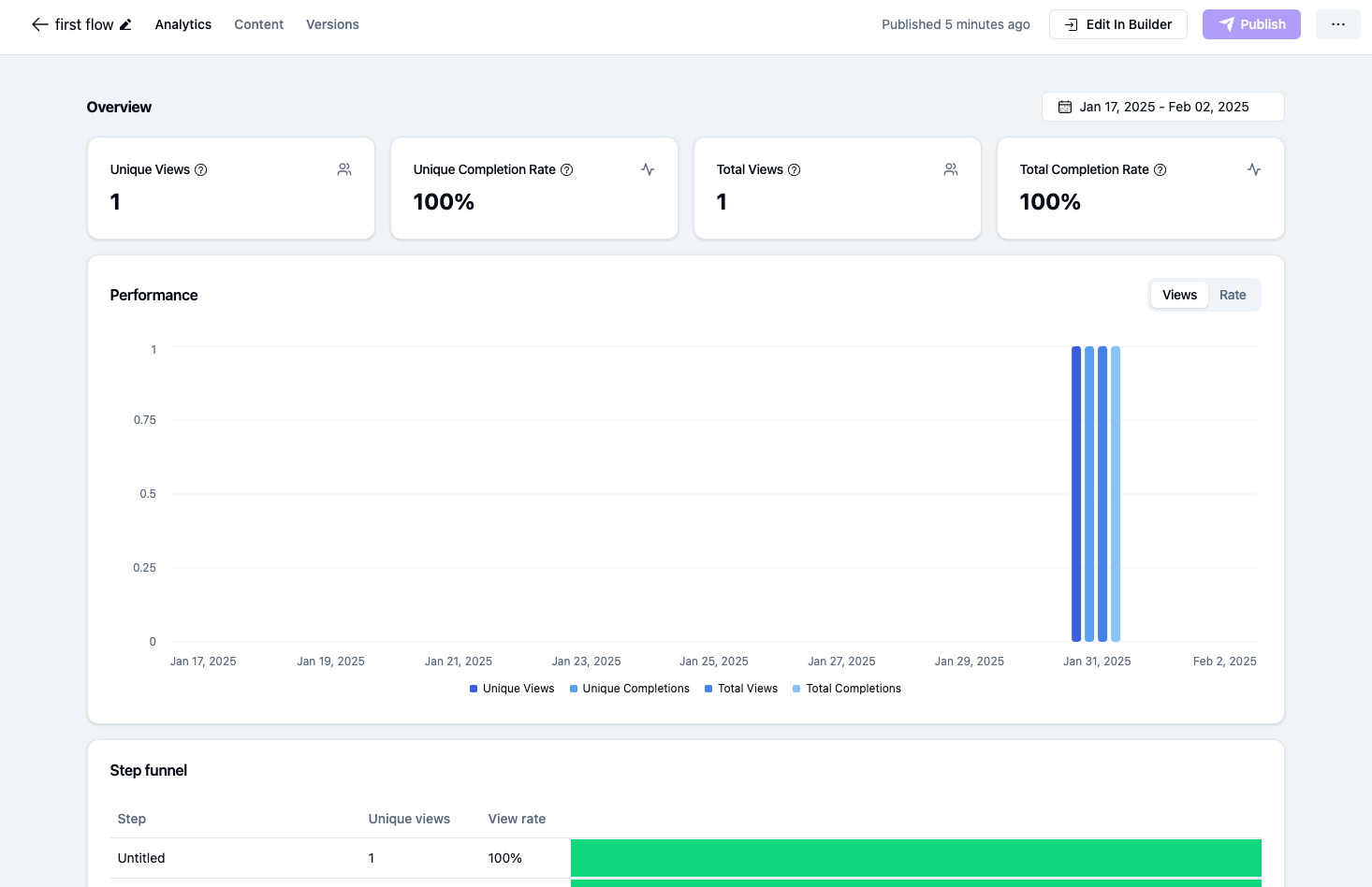
Task: Open the Jan 17 - Feb 02 date range picker
Action: click(x=1163, y=107)
